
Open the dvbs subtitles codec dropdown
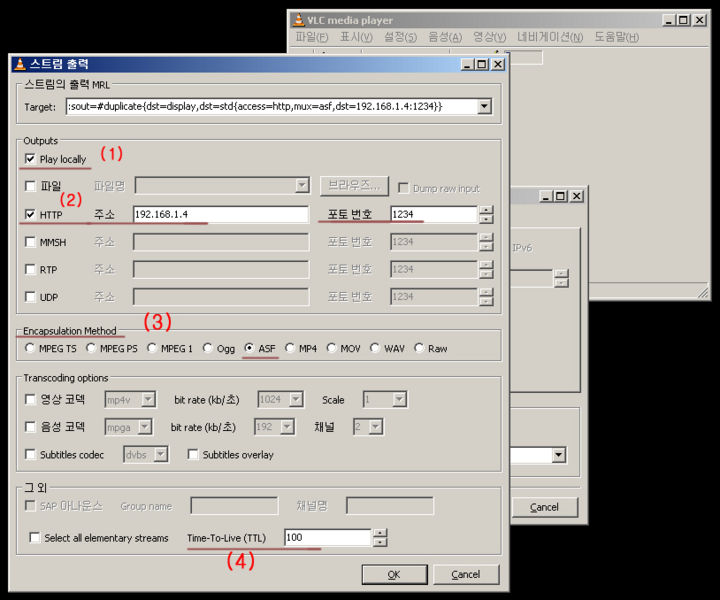tap(160, 454)
